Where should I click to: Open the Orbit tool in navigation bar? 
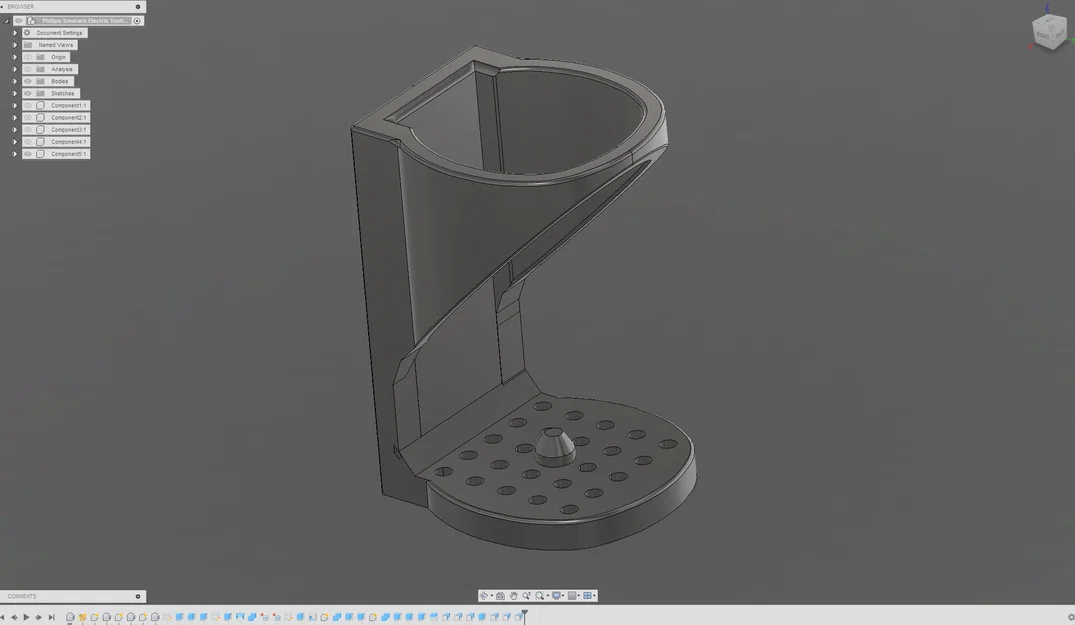483,596
